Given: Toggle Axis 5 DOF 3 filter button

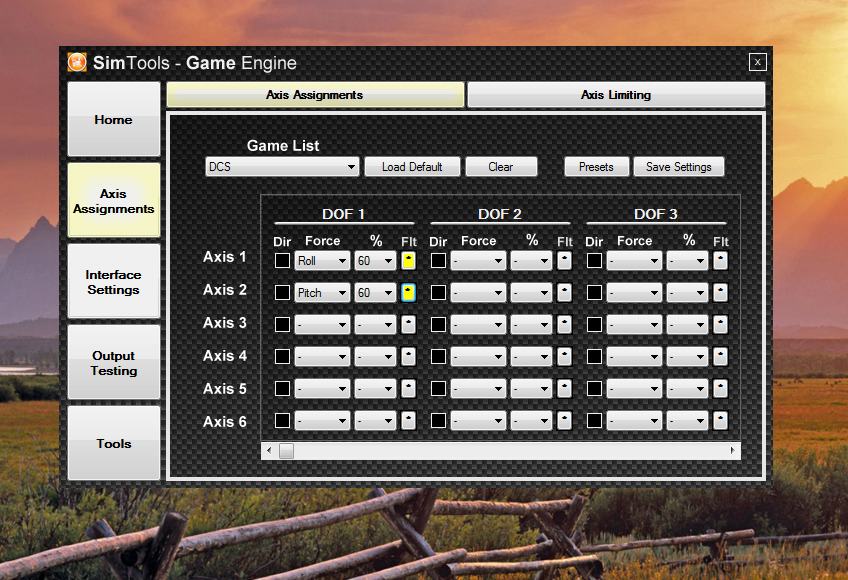Looking at the screenshot, I should pyautogui.click(x=720, y=388).
